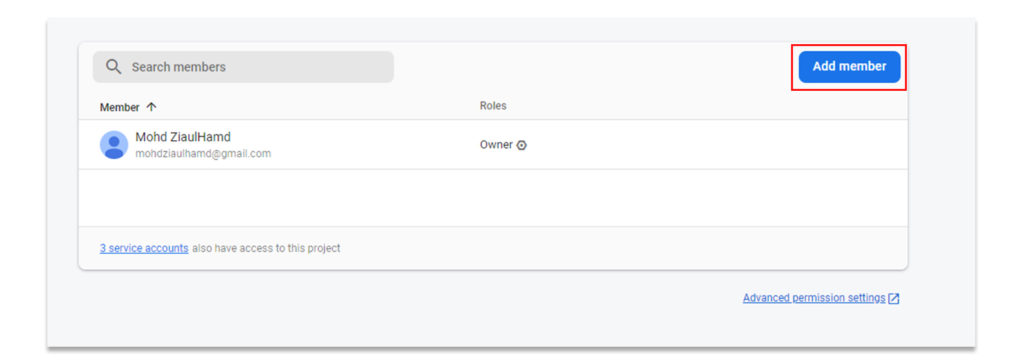1024x364 pixels.
Task: Click the text "also have access to this project"
Action: click(266, 248)
